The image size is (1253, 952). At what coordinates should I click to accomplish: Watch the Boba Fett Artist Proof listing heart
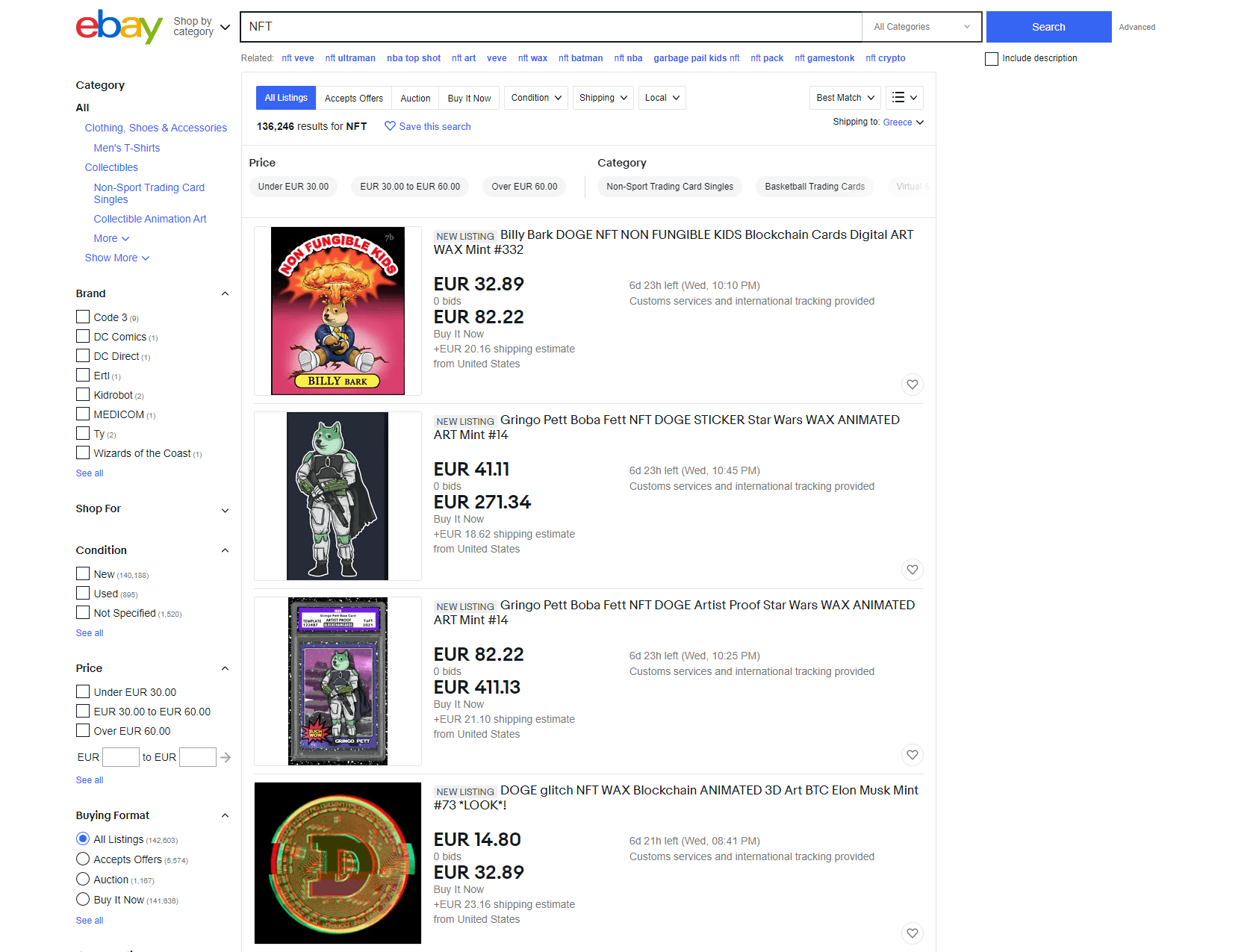coord(912,755)
